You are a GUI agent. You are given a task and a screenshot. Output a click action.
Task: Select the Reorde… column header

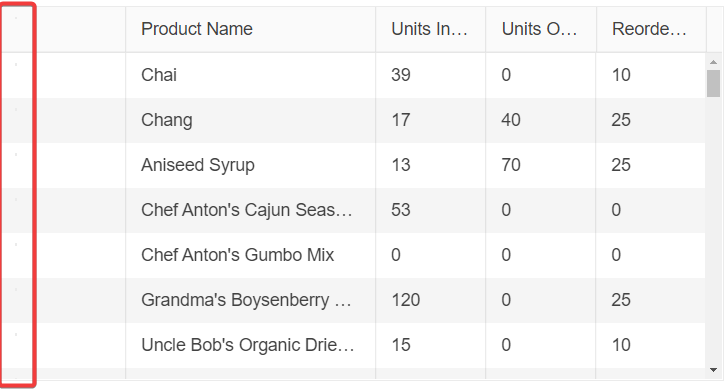[x=651, y=29]
